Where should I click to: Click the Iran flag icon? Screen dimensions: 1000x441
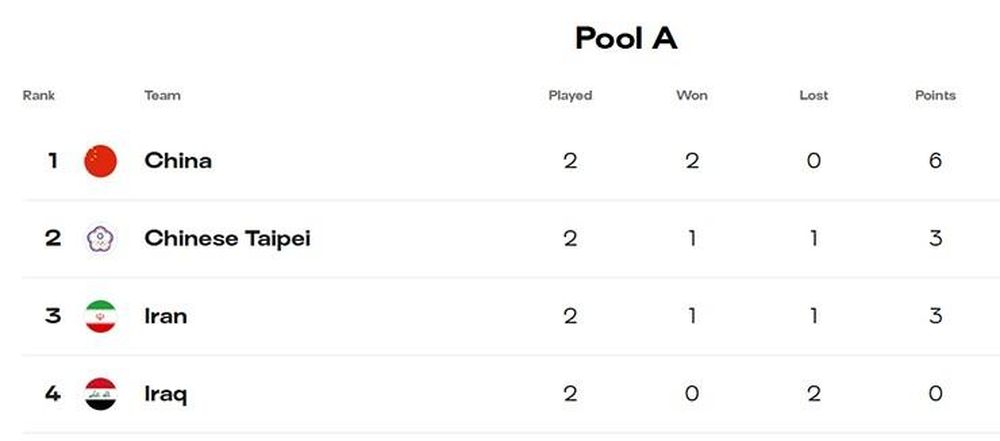coord(101,317)
